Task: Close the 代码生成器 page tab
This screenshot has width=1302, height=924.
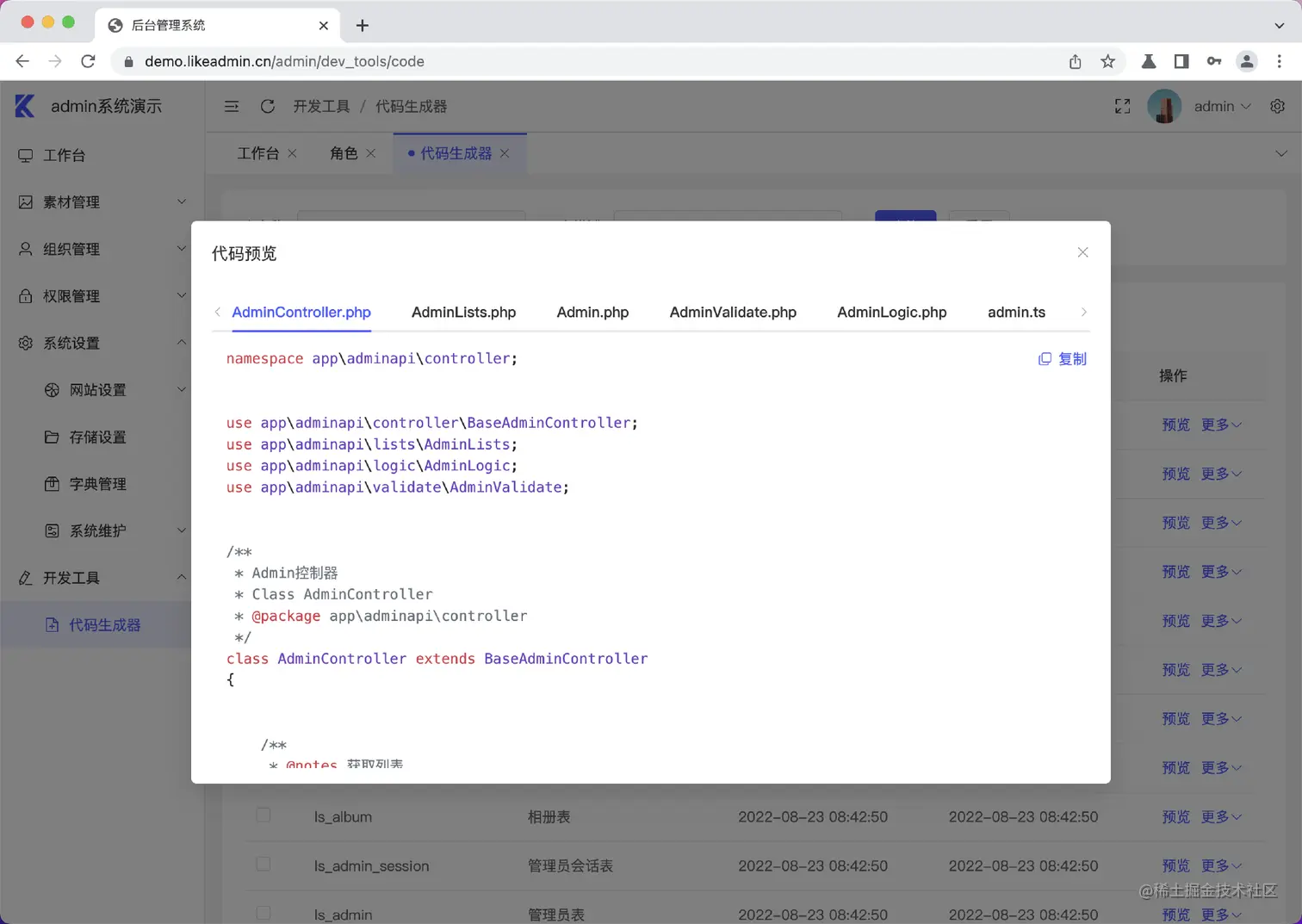Action: 505,153
